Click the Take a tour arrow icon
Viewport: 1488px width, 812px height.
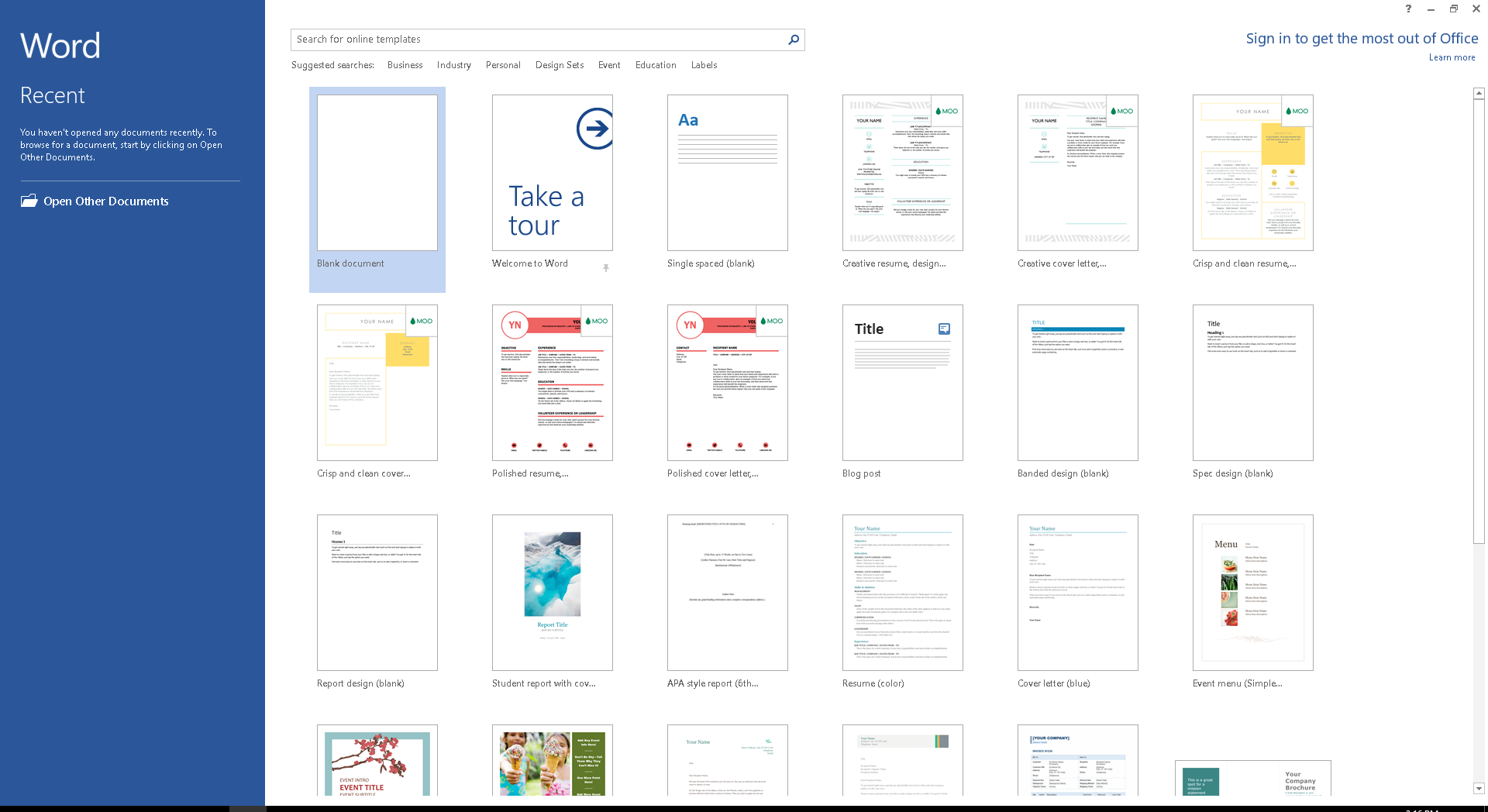(x=594, y=129)
